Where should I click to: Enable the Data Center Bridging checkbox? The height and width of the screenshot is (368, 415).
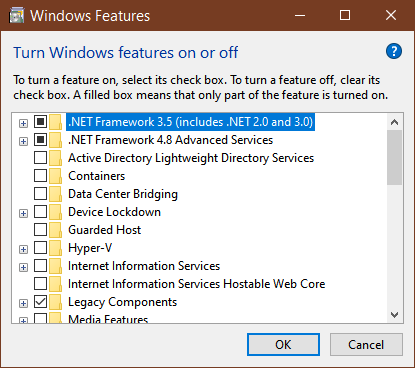[x=40, y=194]
